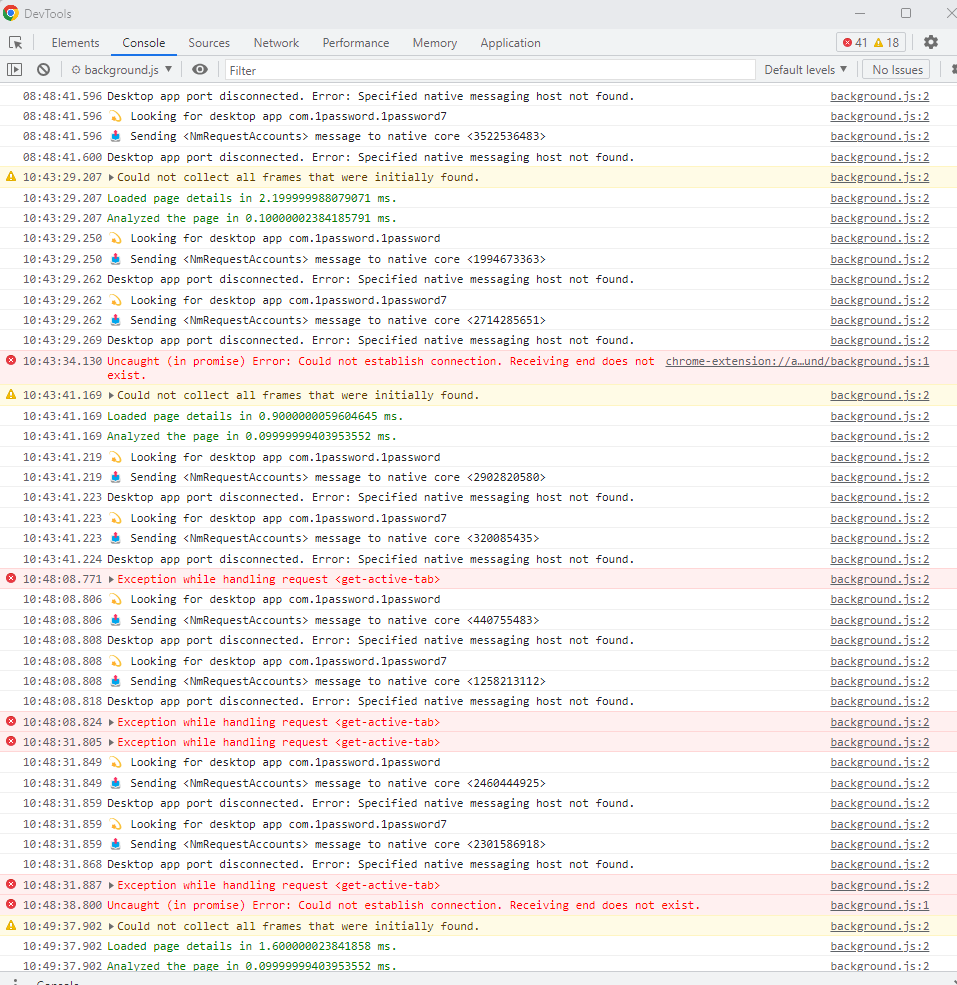Activate the inspect element picker icon
957x985 pixels.
click(16, 43)
